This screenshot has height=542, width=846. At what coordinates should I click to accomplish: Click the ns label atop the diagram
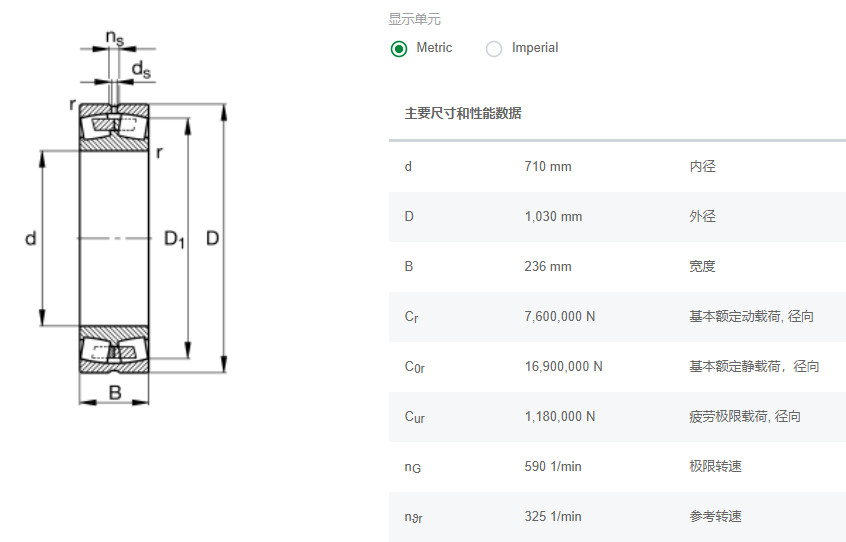coord(116,39)
